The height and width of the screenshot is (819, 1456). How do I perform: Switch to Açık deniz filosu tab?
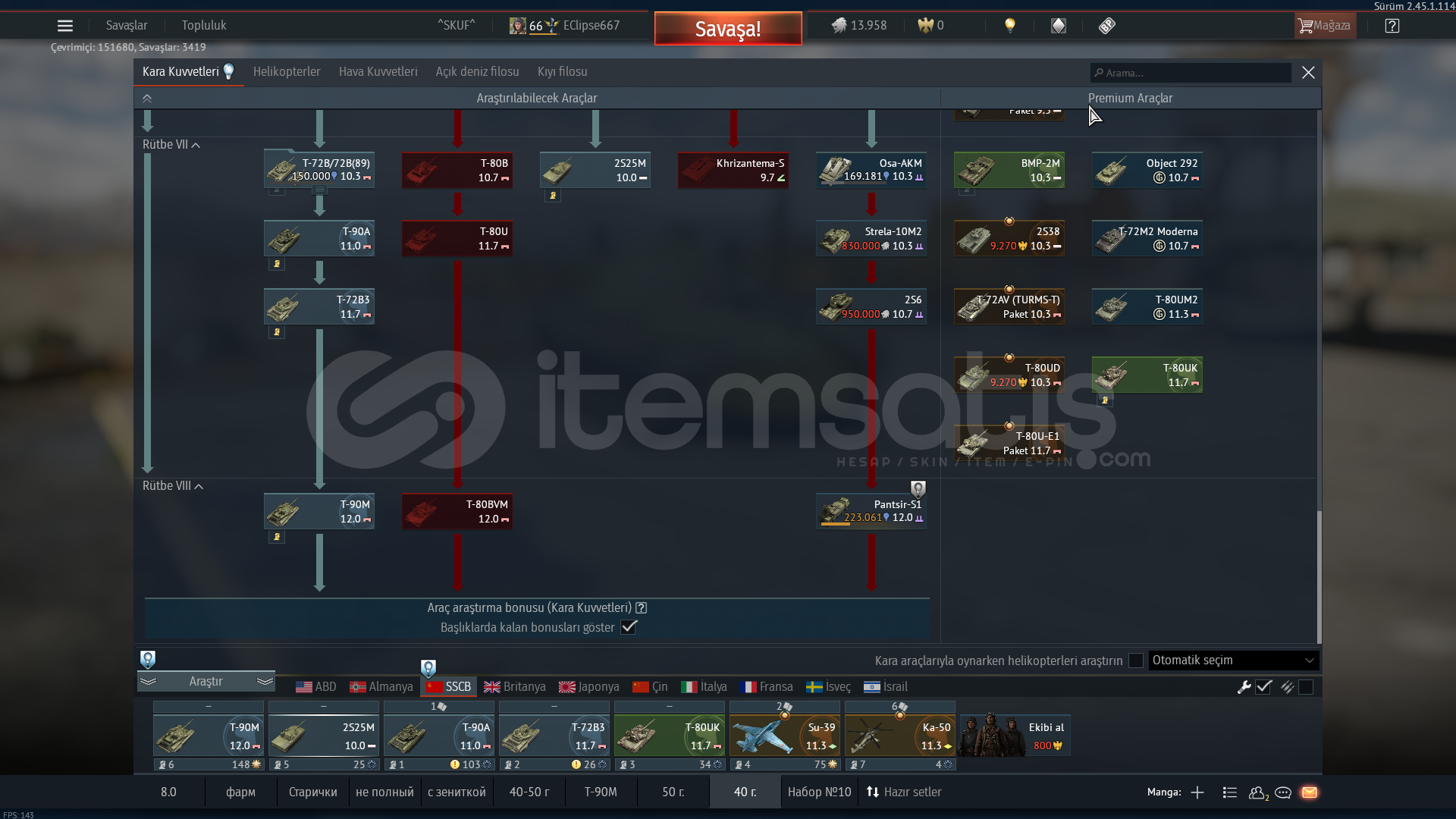[x=477, y=72]
